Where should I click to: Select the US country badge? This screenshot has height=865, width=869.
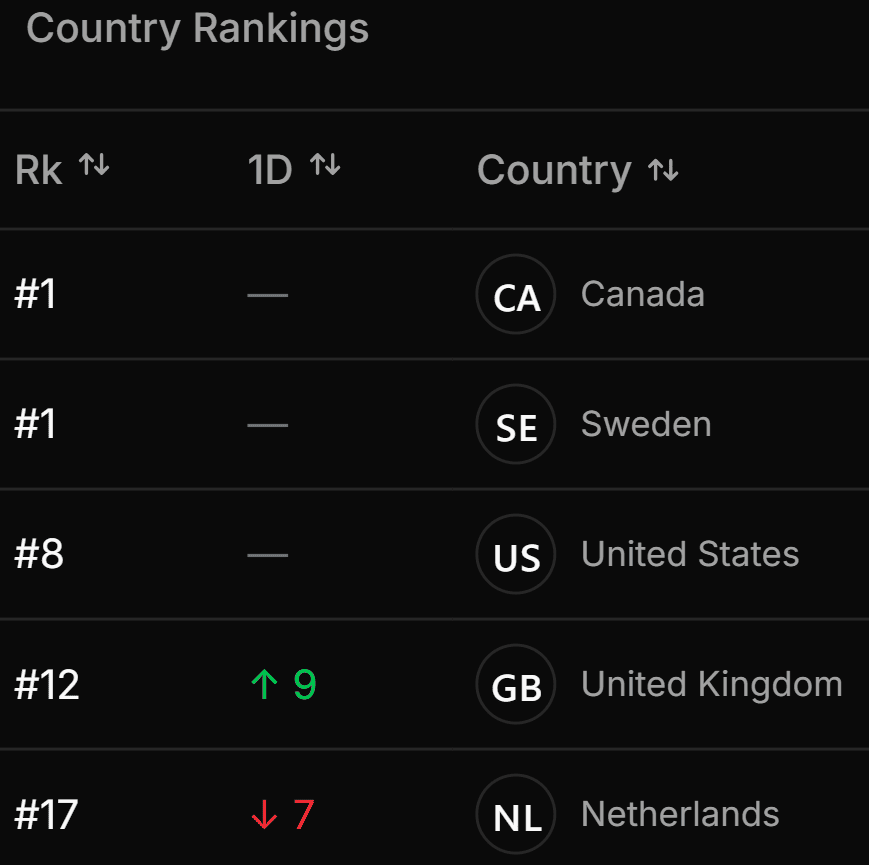click(x=516, y=555)
